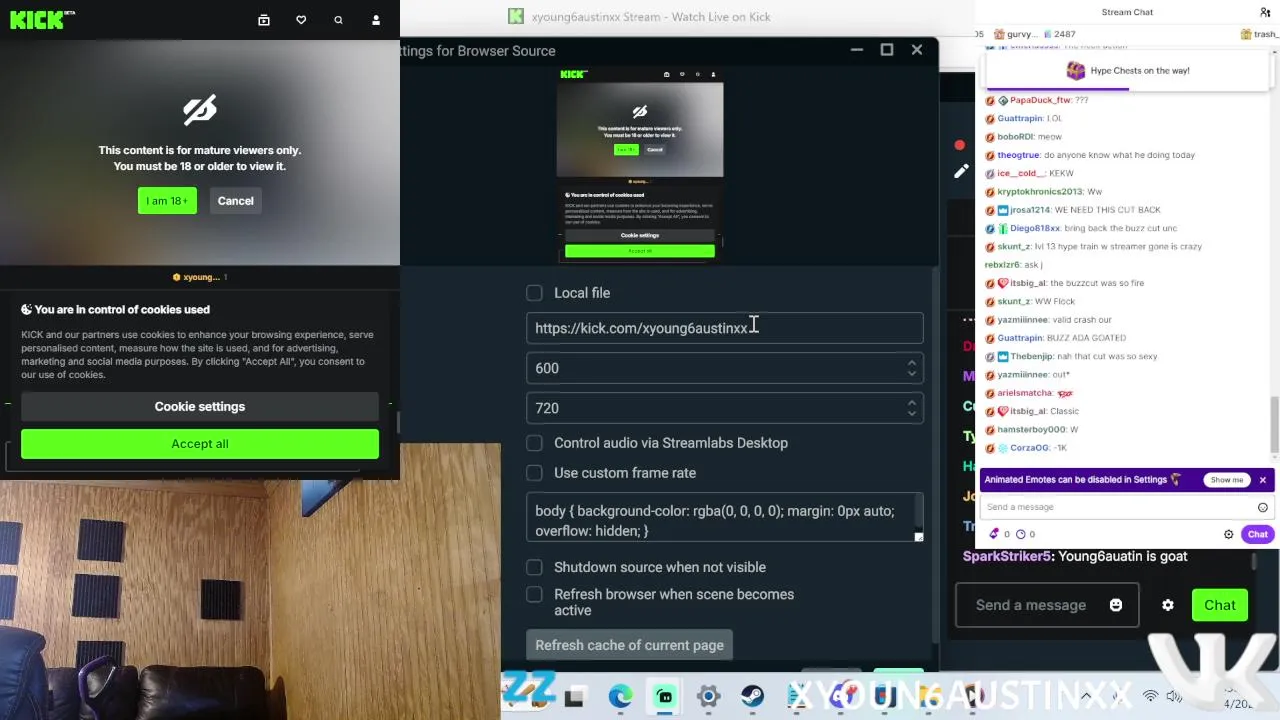Viewport: 1280px width, 720px height.
Task: Click username theogtrue in chat
Action: (x=1018, y=155)
